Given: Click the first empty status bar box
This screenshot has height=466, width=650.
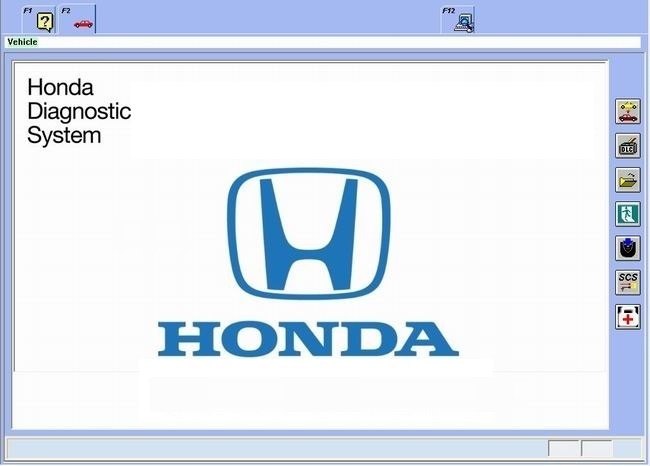Looking at the screenshot, I should click(564, 449).
